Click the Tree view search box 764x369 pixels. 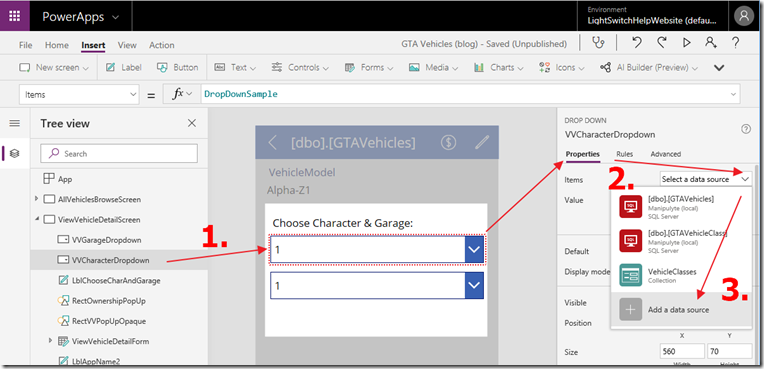(x=119, y=154)
